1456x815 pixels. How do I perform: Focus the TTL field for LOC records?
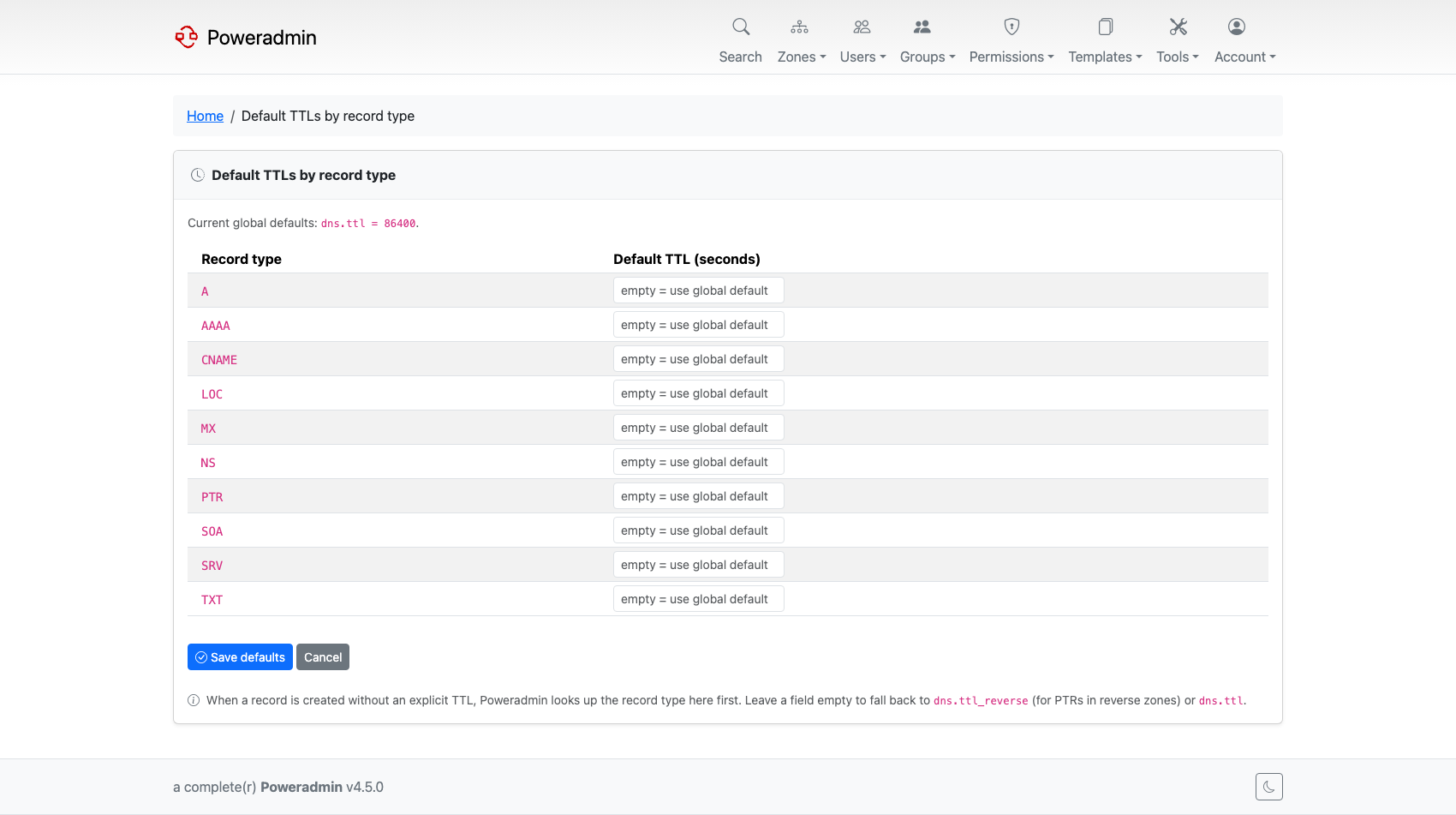tap(699, 393)
